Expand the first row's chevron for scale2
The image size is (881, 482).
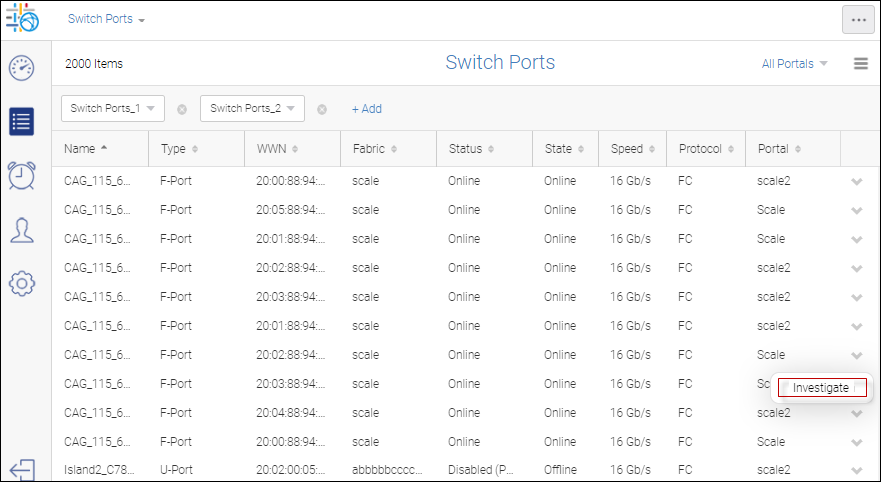pyautogui.click(x=857, y=182)
